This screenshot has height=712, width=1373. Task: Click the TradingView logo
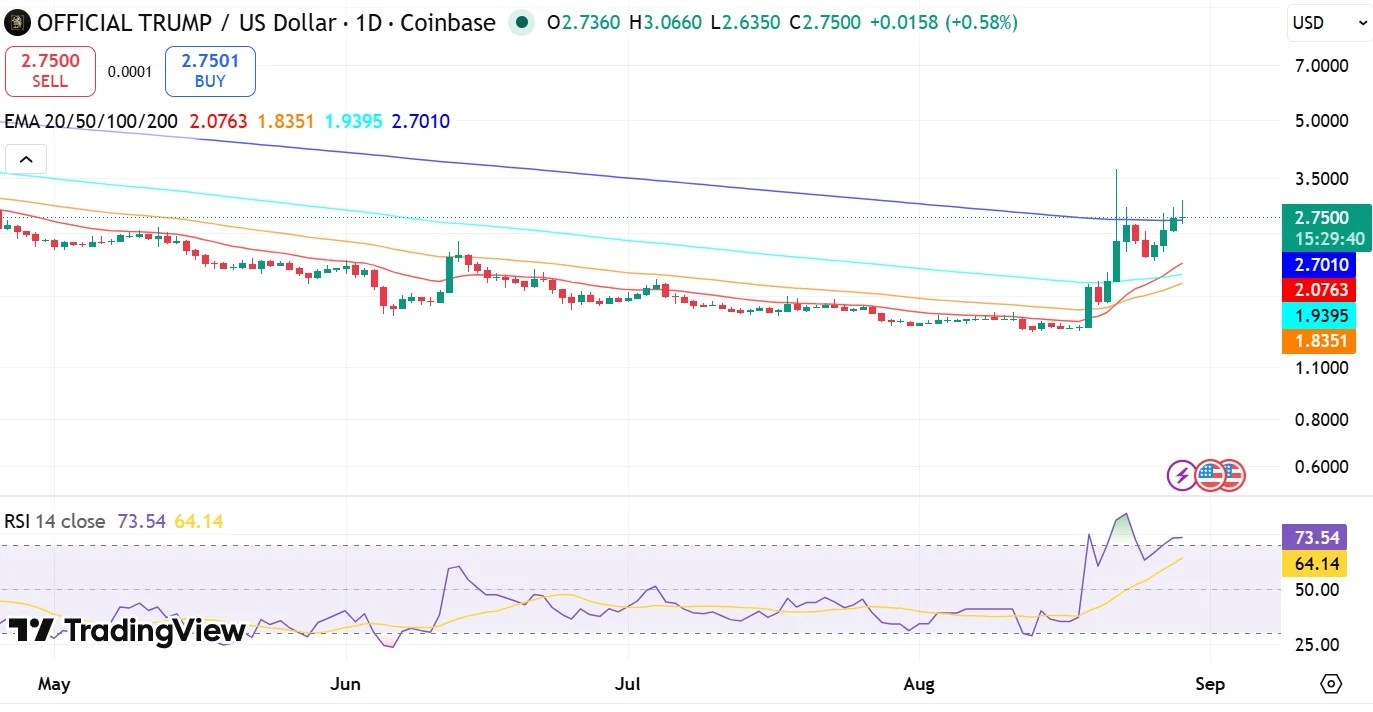(x=127, y=630)
